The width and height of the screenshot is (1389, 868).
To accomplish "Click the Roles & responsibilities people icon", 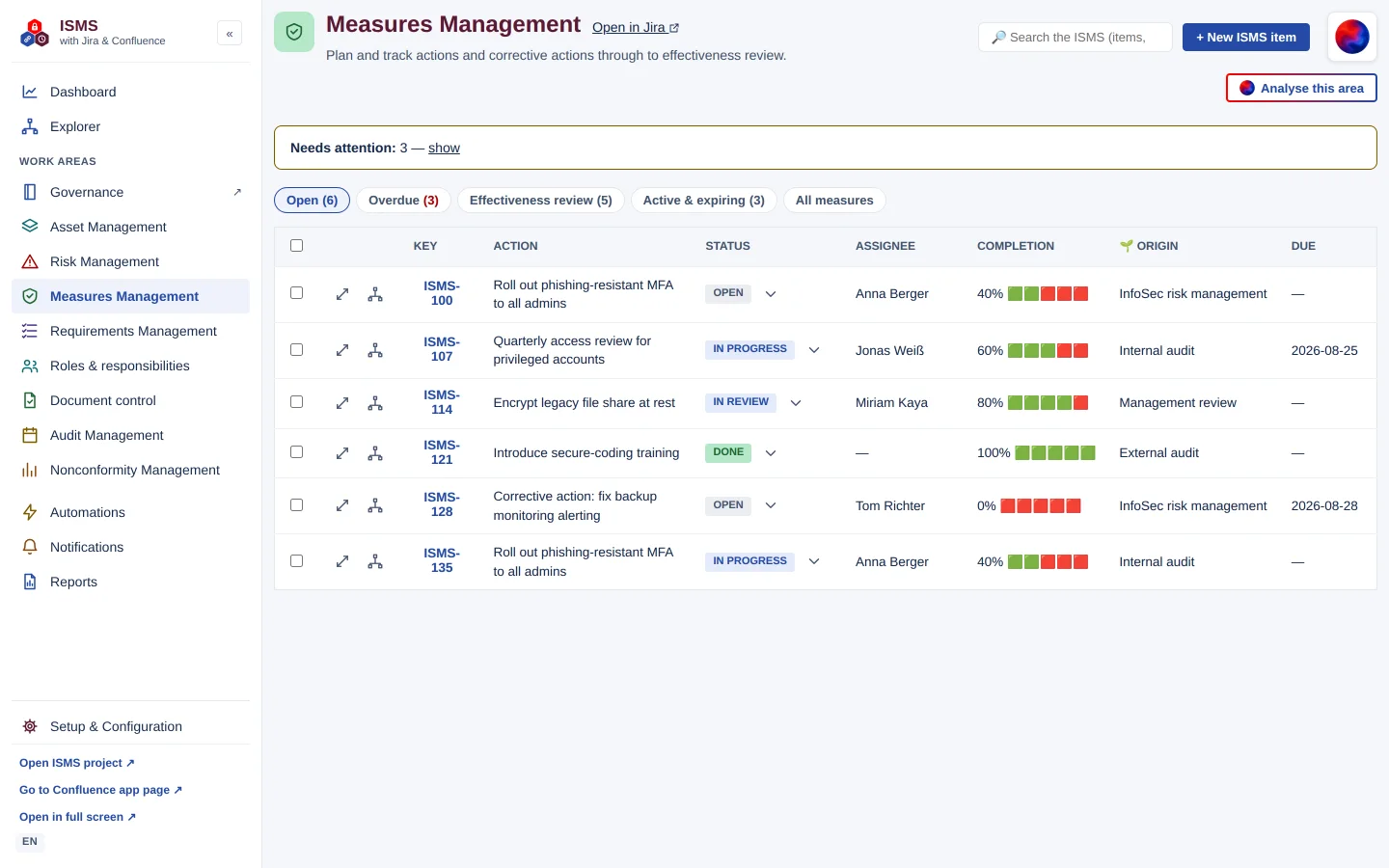I will (30, 366).
